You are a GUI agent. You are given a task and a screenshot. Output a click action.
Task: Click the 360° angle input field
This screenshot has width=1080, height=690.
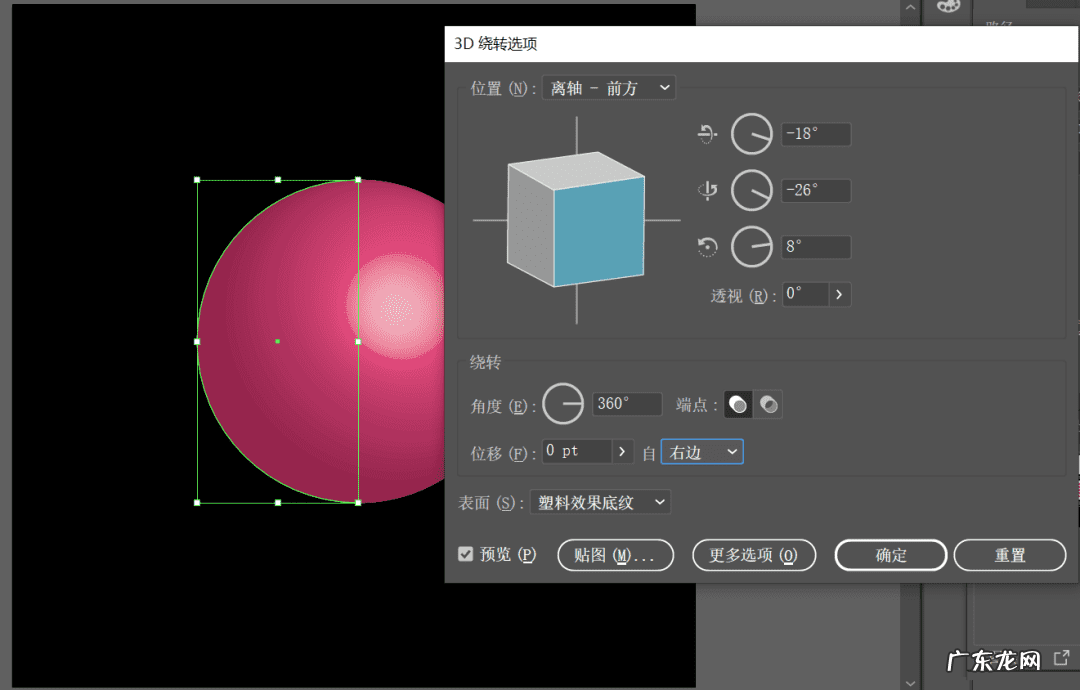tap(627, 404)
